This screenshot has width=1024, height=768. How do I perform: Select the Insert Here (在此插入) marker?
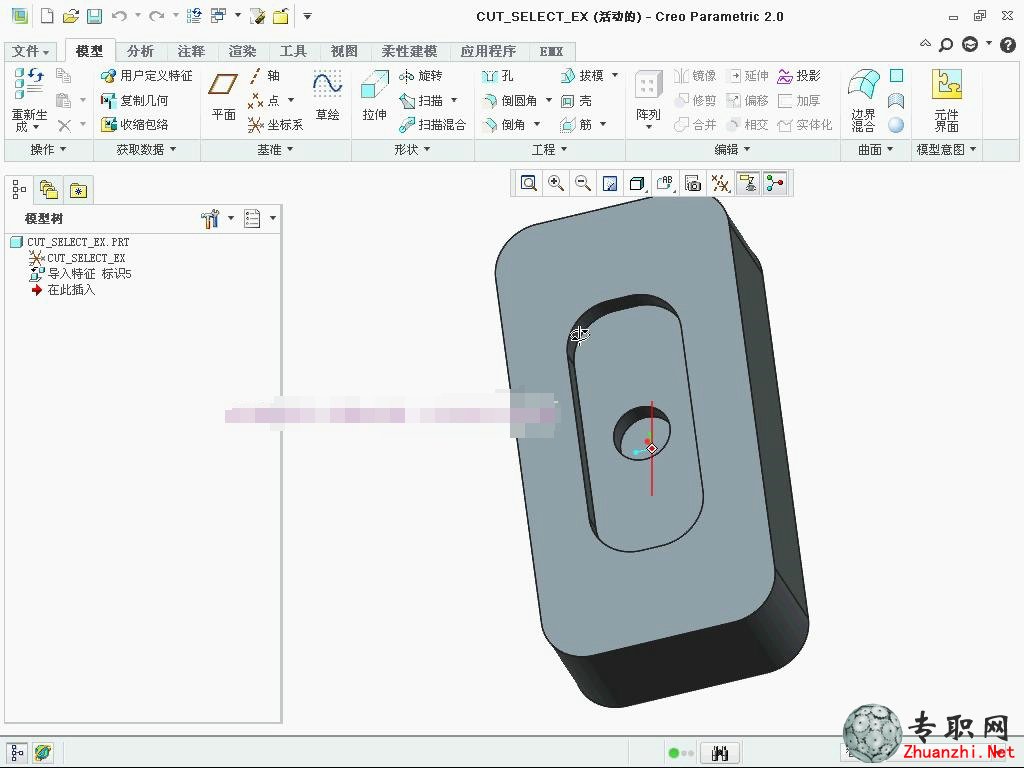tap(63, 289)
